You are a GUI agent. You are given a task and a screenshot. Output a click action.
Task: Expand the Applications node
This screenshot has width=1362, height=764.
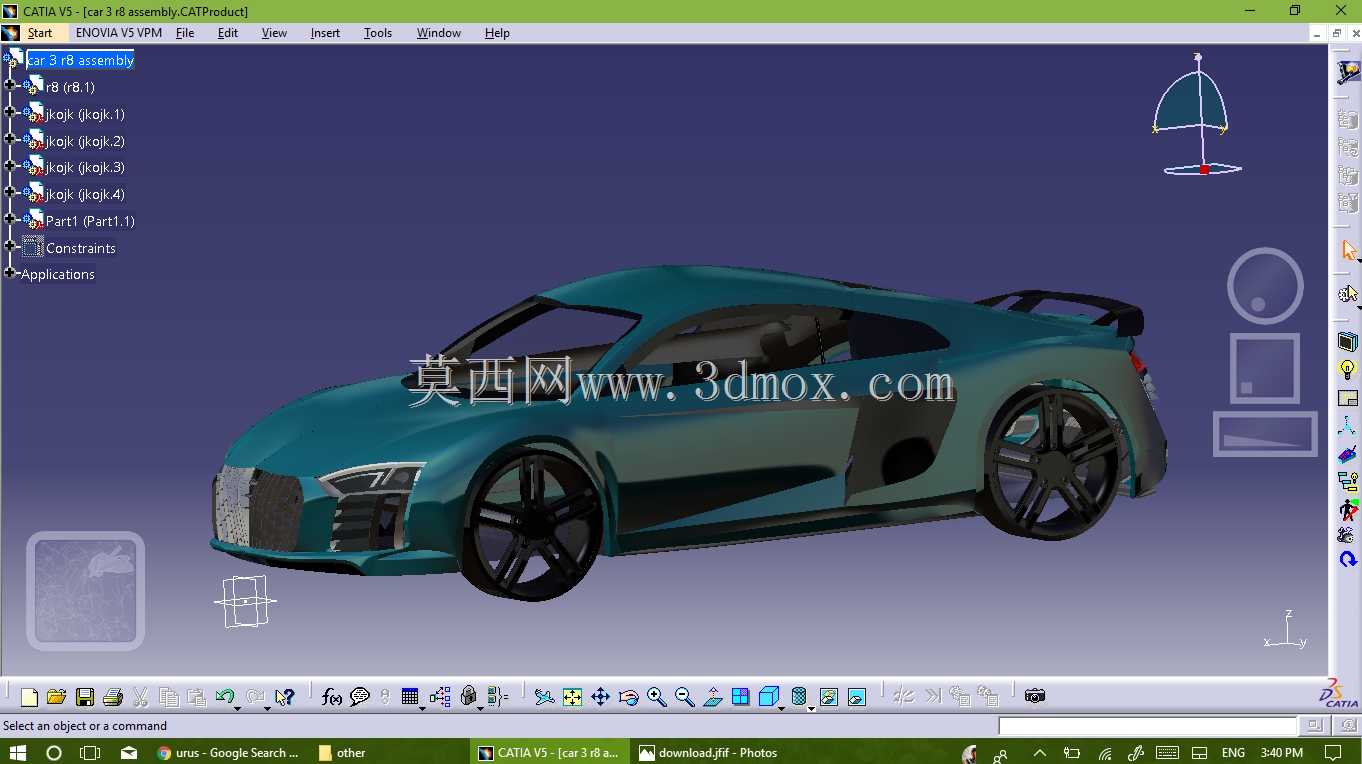pyautogui.click(x=10, y=274)
